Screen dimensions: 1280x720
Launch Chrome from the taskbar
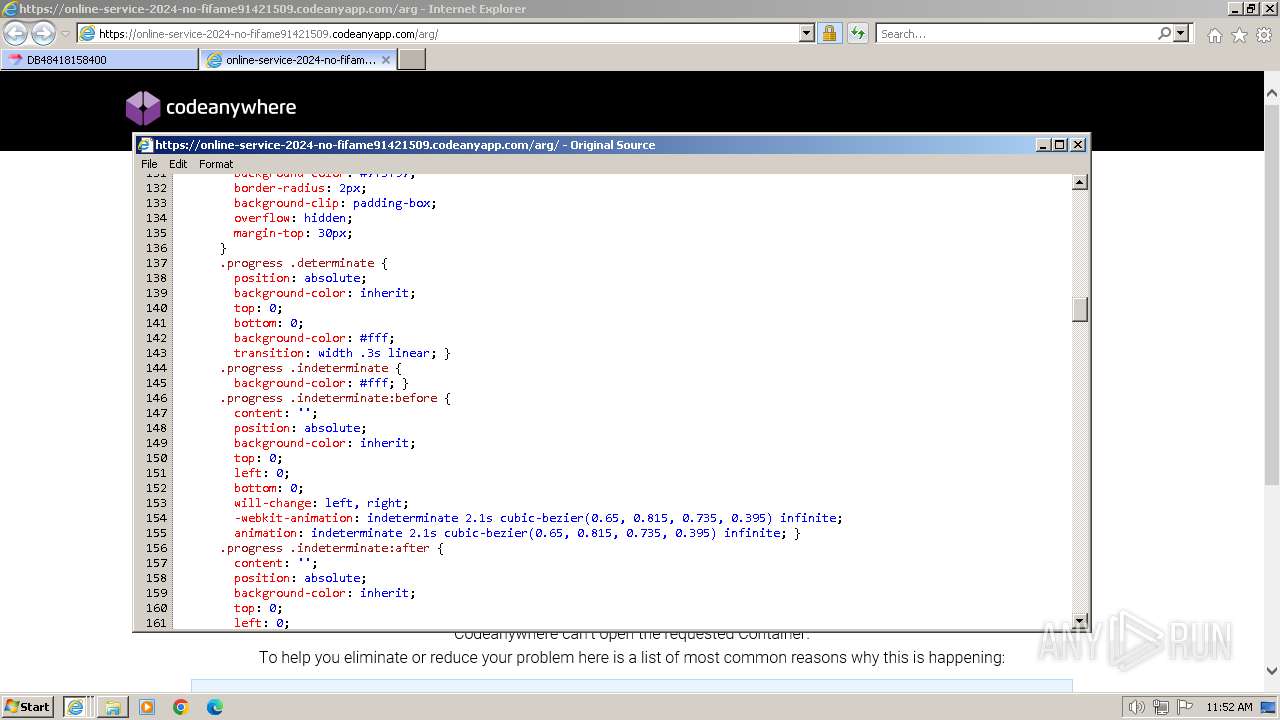[181, 707]
